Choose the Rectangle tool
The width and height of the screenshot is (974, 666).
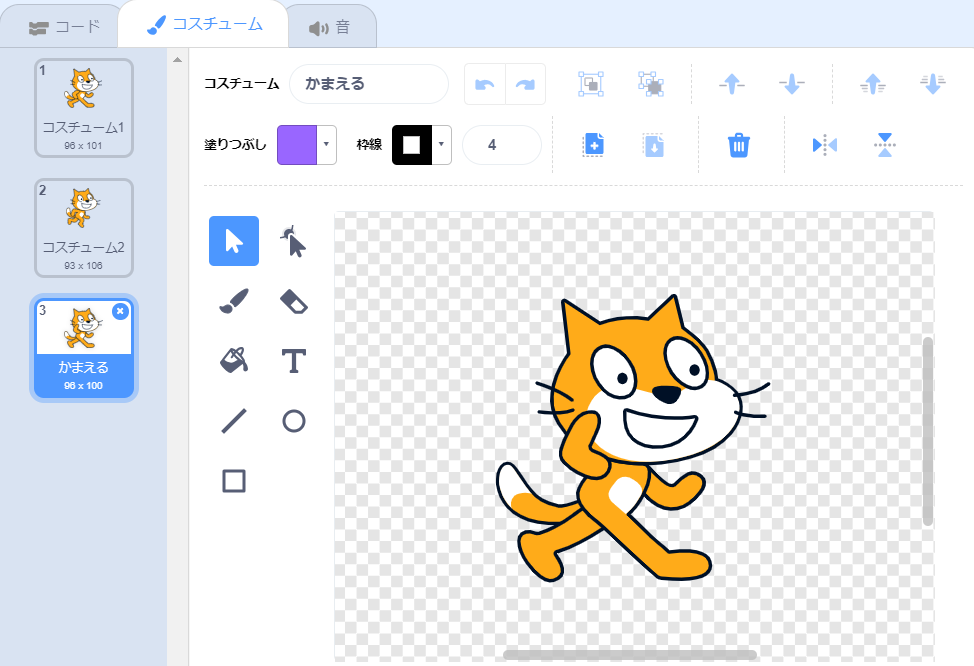pyautogui.click(x=234, y=481)
